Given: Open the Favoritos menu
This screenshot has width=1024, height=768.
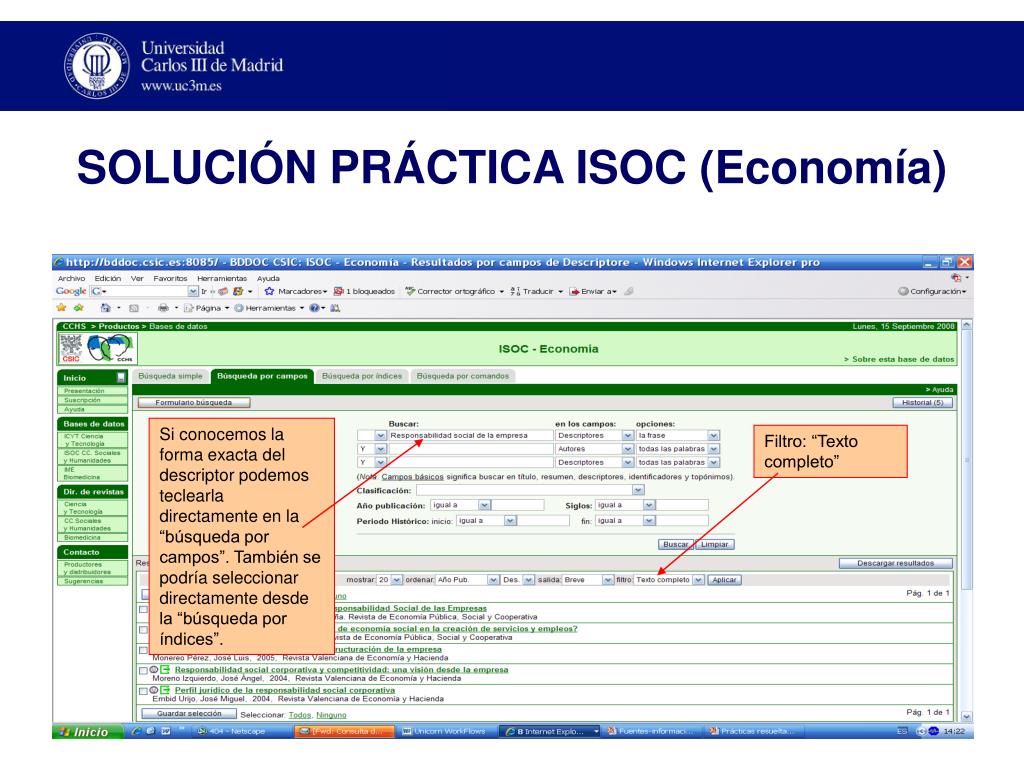Looking at the screenshot, I should pos(170,278).
